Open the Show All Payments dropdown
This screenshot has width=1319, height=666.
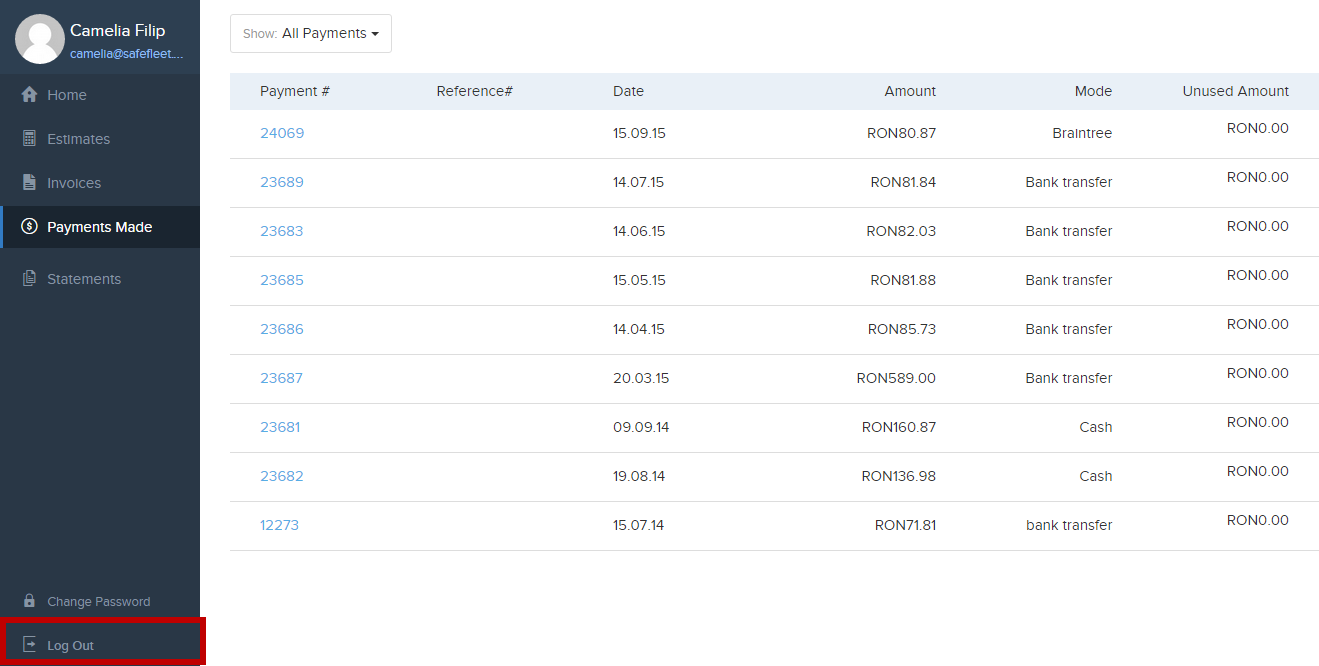[x=310, y=33]
